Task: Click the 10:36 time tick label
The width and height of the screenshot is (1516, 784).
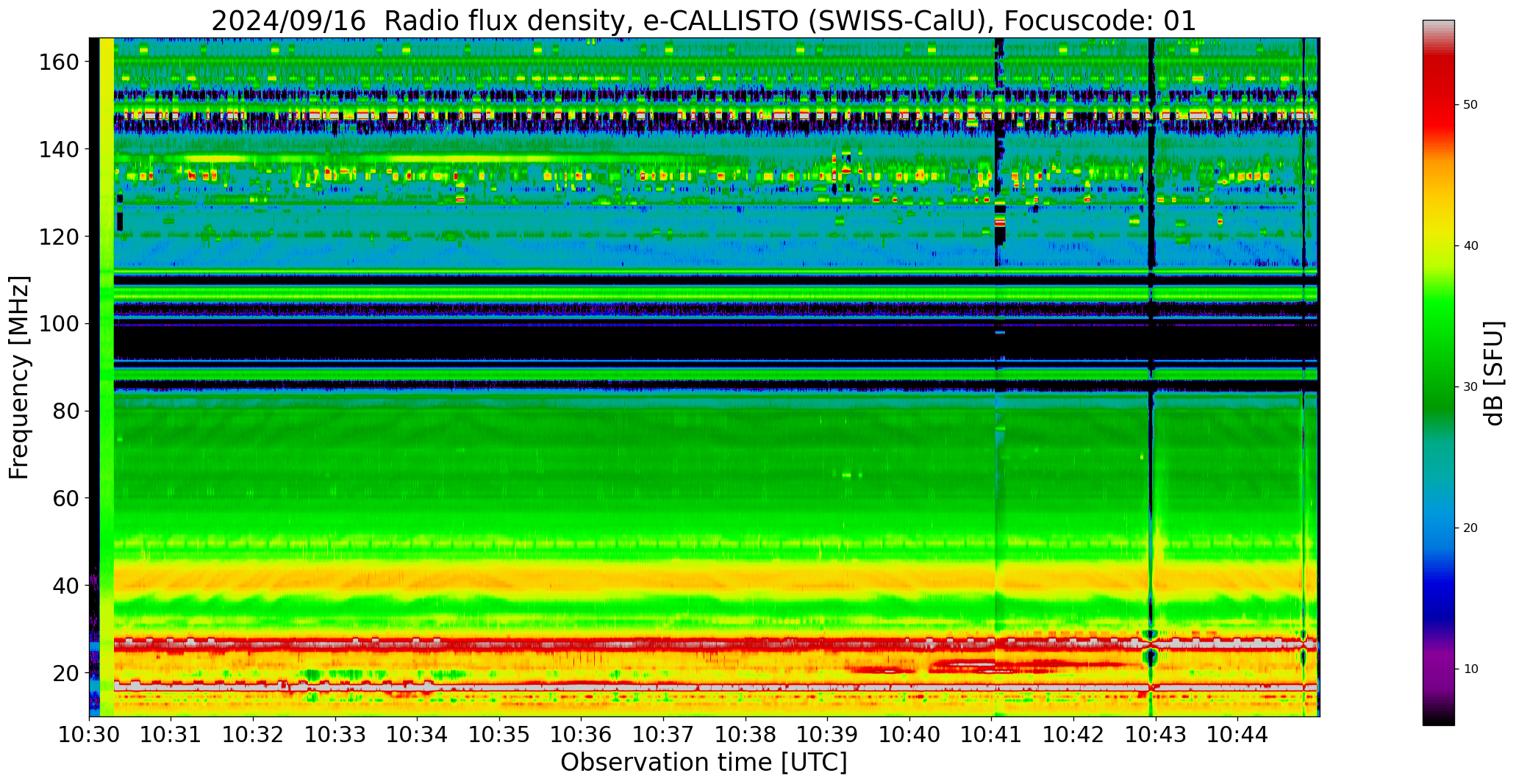Action: point(582,734)
